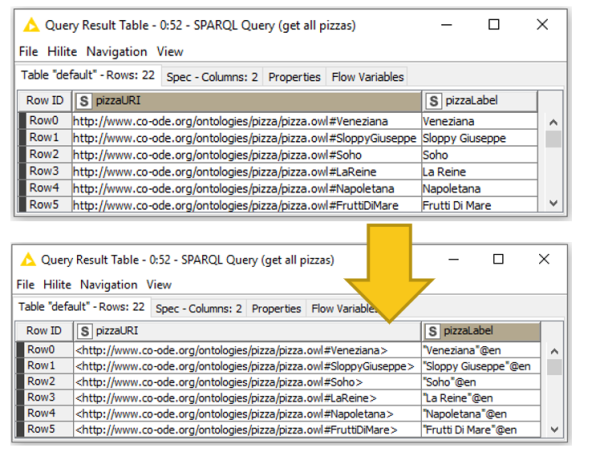Select Row1 ID cell in upper window
The image size is (600, 456).
(45, 137)
